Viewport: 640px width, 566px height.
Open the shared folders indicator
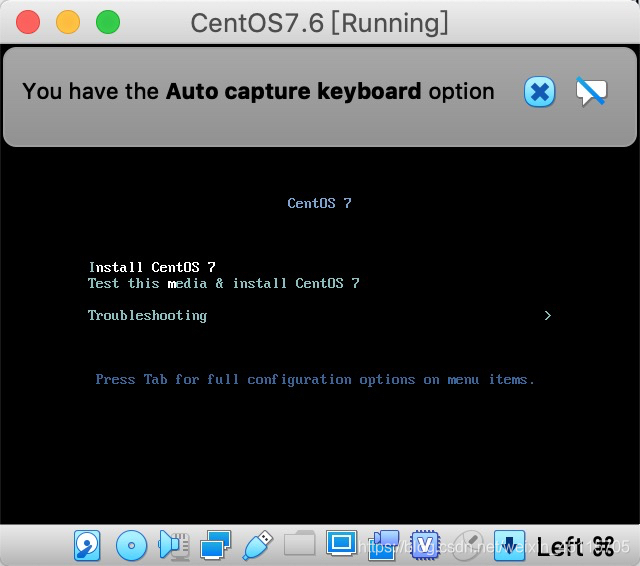coord(300,543)
